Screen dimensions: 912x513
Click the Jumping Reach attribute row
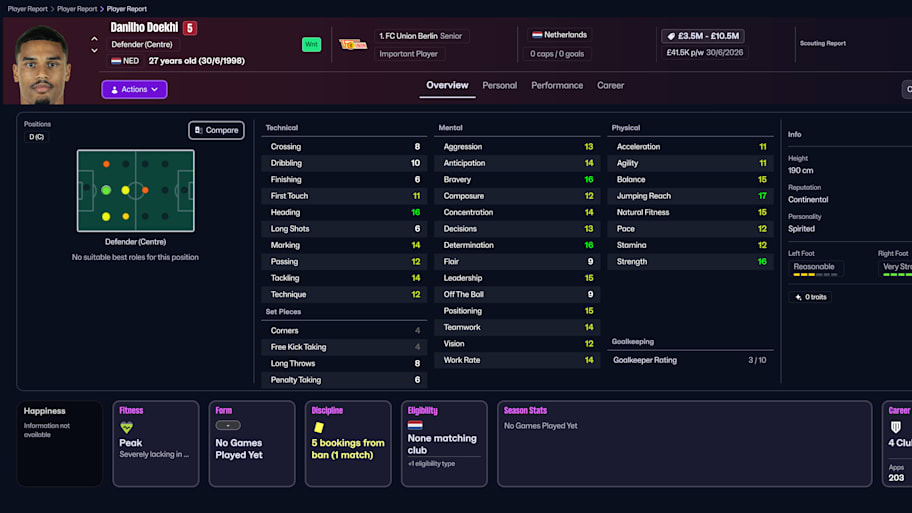pyautogui.click(x=690, y=196)
